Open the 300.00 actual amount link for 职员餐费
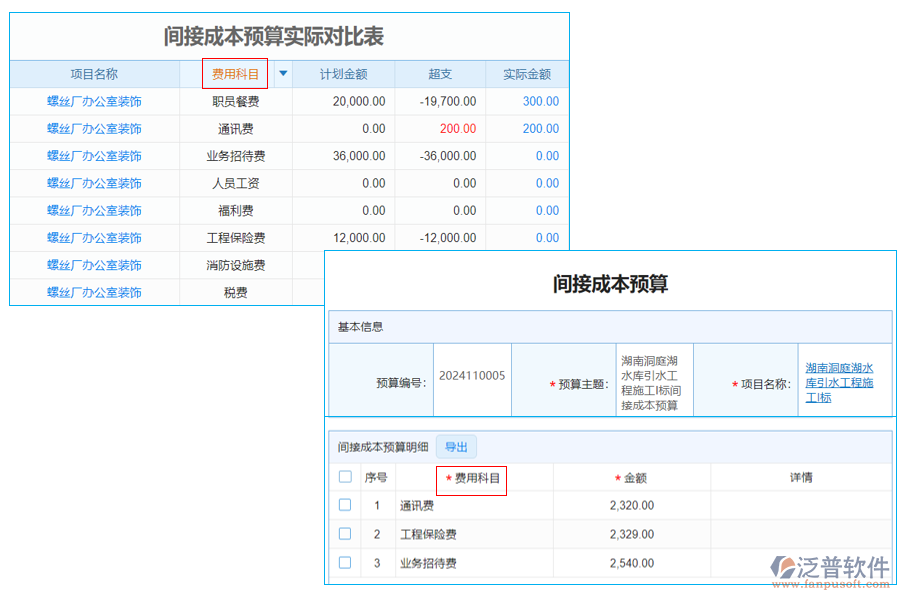The image size is (900, 600). [x=540, y=101]
